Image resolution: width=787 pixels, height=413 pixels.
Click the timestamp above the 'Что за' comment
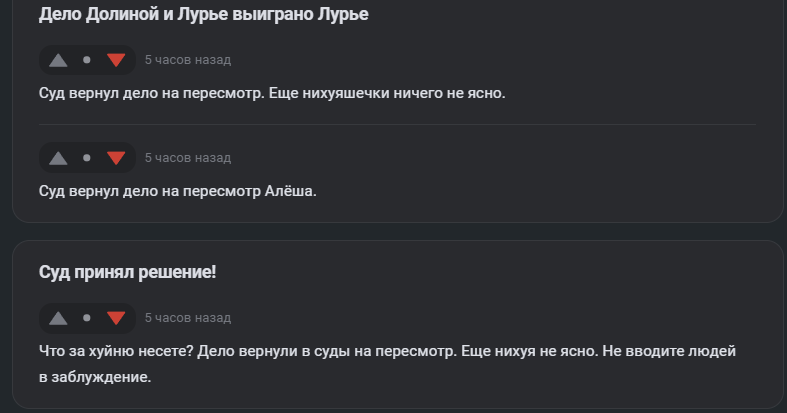click(x=188, y=318)
